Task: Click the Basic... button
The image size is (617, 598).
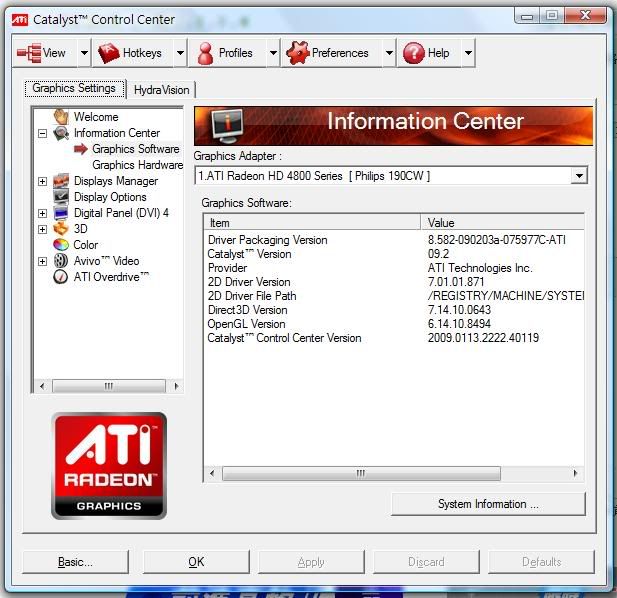Action: click(76, 562)
